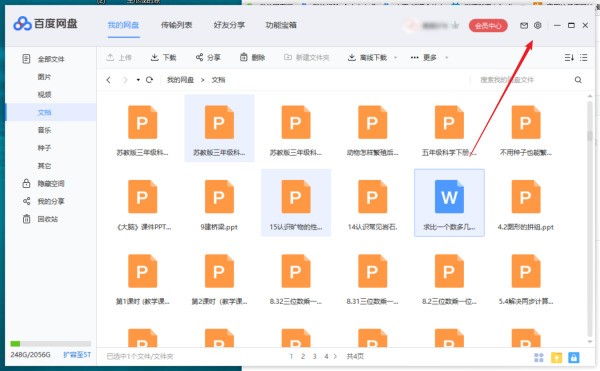The height and width of the screenshot is (371, 600).
Task: Click the 文档 breadcrumb item
Action: pyautogui.click(x=218, y=80)
